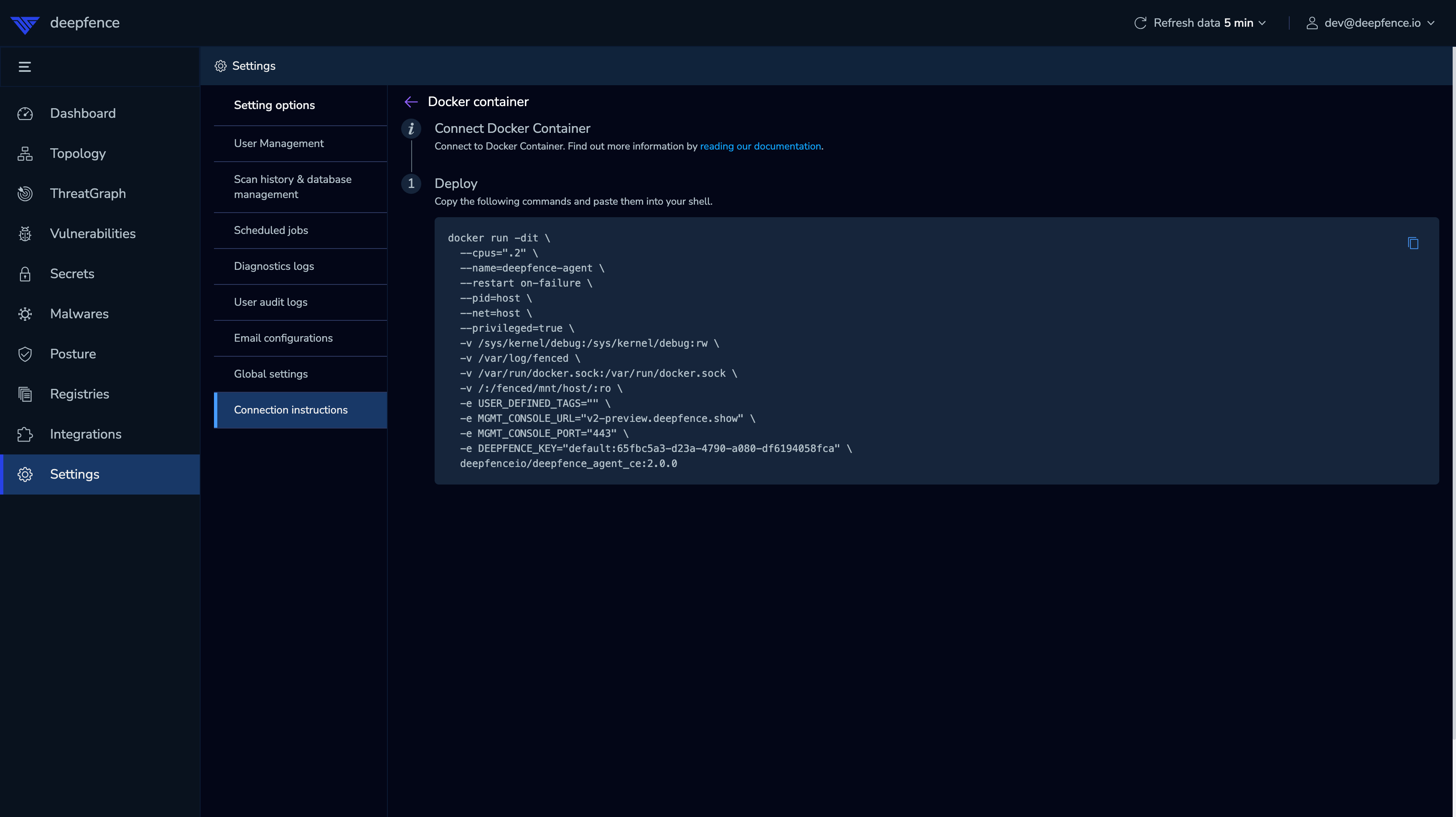Click the Malwares virus icon

[x=25, y=314]
